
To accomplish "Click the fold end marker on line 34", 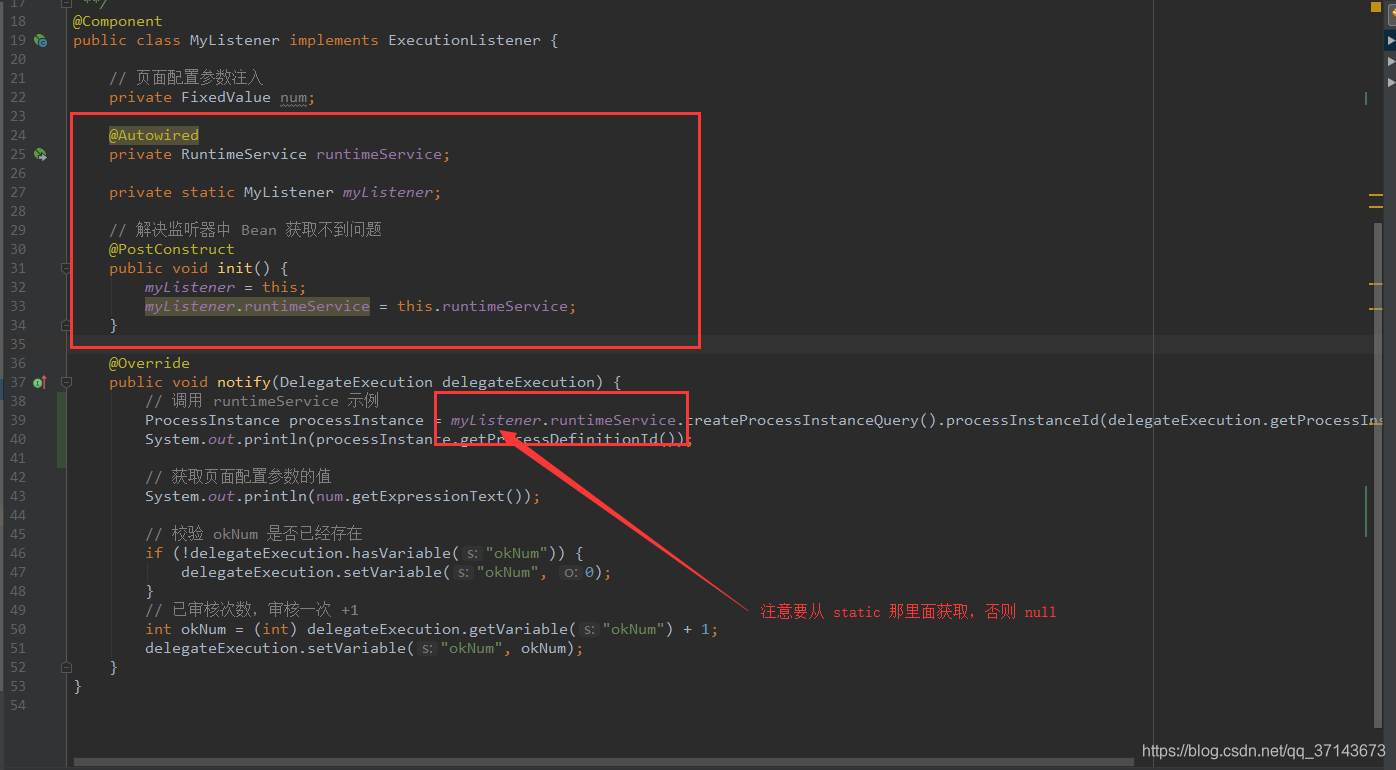I will [66, 325].
